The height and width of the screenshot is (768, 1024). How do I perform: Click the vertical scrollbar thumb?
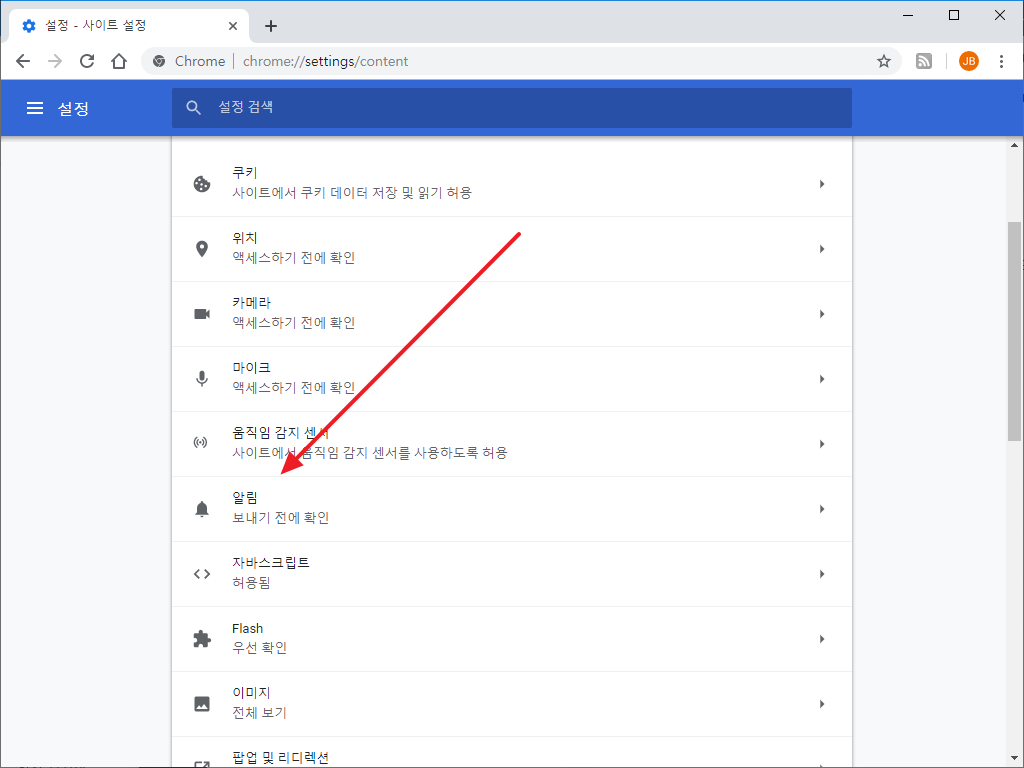click(x=1014, y=331)
